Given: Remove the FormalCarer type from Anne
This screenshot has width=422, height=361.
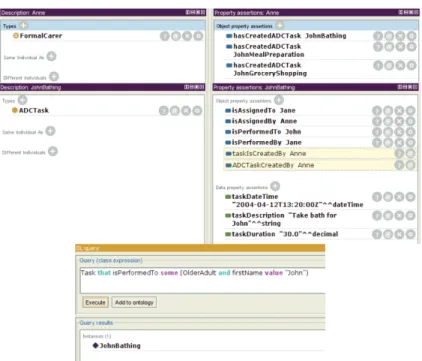Looking at the screenshot, I should 187,36.
